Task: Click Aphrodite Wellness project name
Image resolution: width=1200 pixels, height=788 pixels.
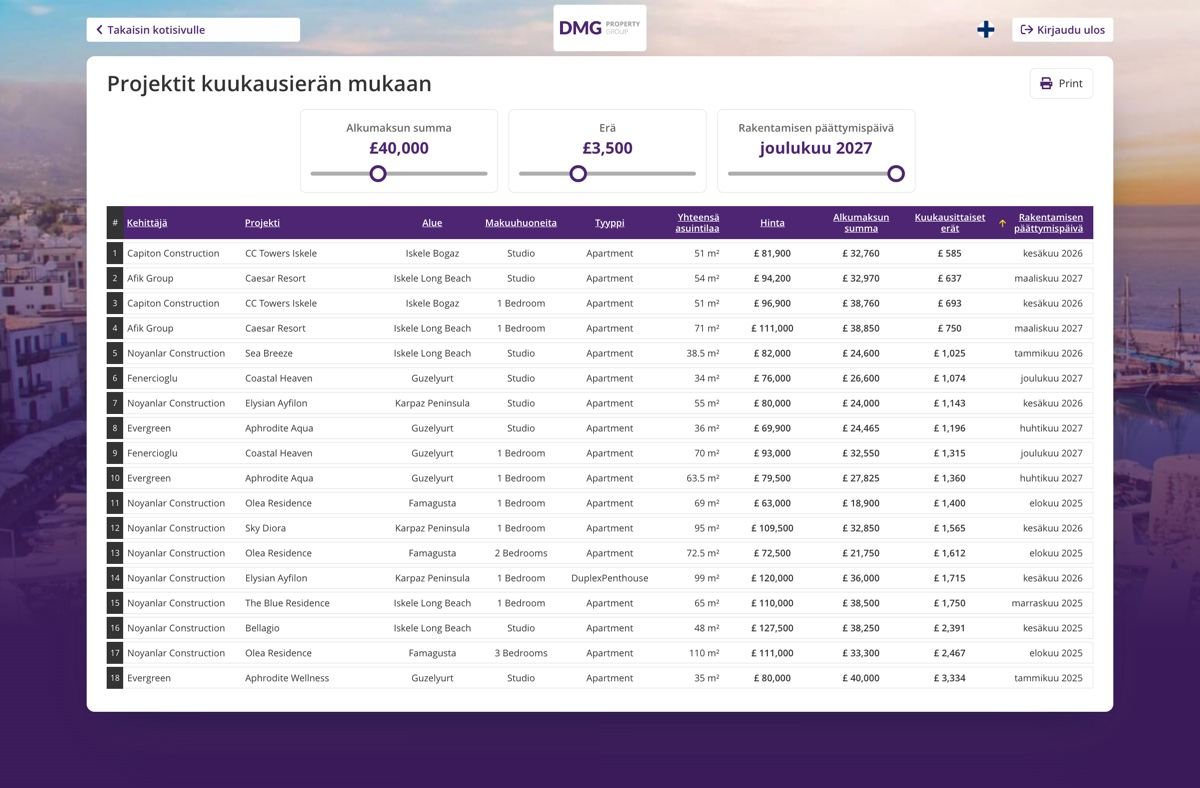Action: [x=287, y=678]
